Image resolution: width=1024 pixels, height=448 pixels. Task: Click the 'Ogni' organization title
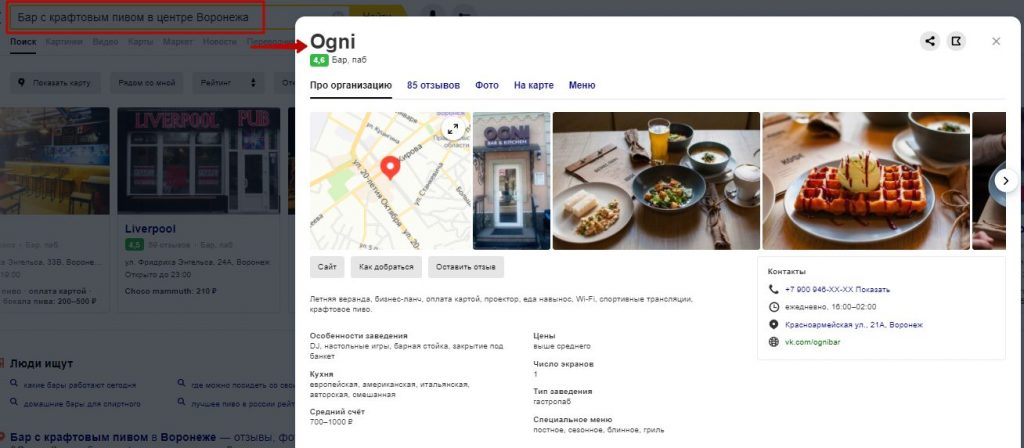tap(332, 41)
